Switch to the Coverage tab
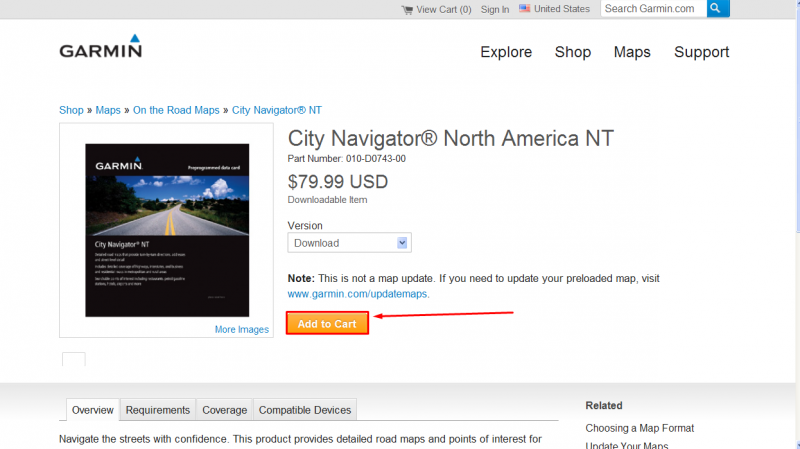The width and height of the screenshot is (800, 449). (x=224, y=410)
